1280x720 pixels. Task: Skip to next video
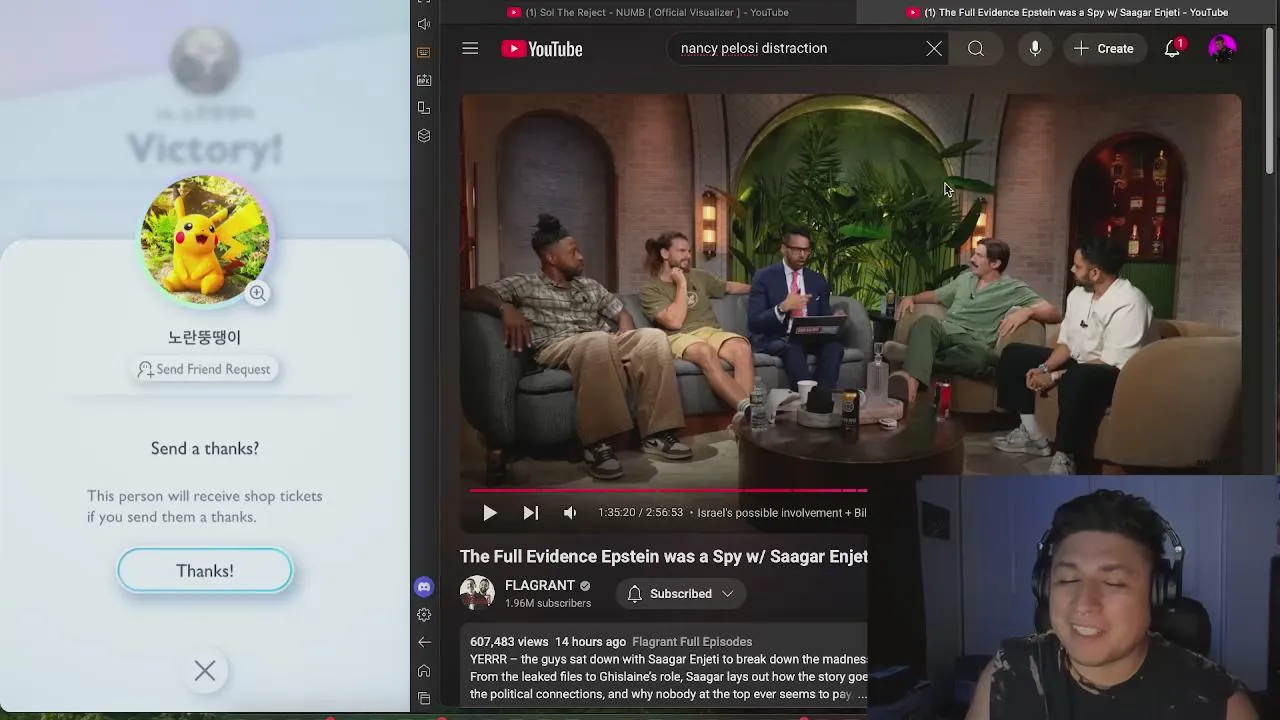(531, 513)
